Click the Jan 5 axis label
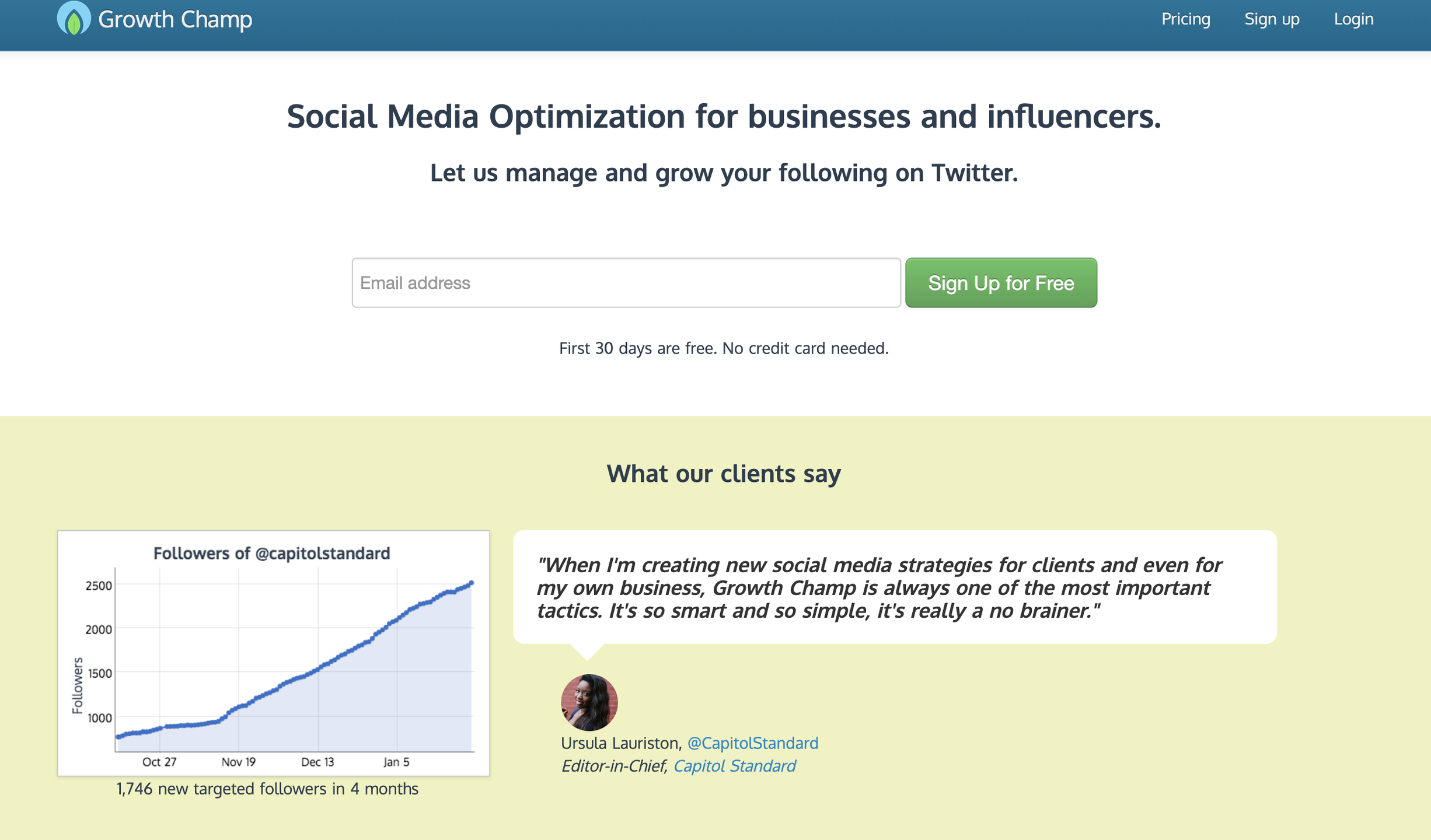 click(396, 762)
